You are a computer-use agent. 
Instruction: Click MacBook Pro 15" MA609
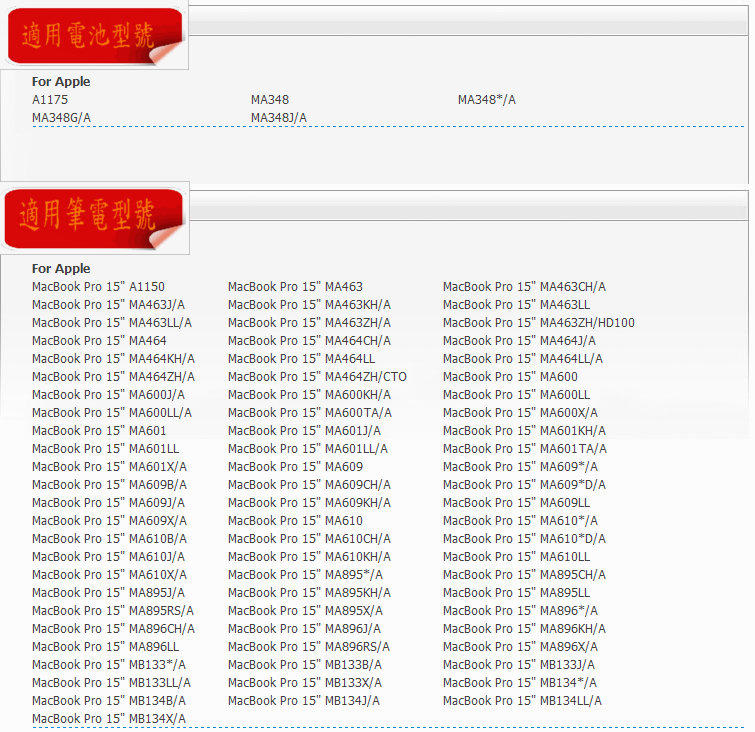click(295, 466)
